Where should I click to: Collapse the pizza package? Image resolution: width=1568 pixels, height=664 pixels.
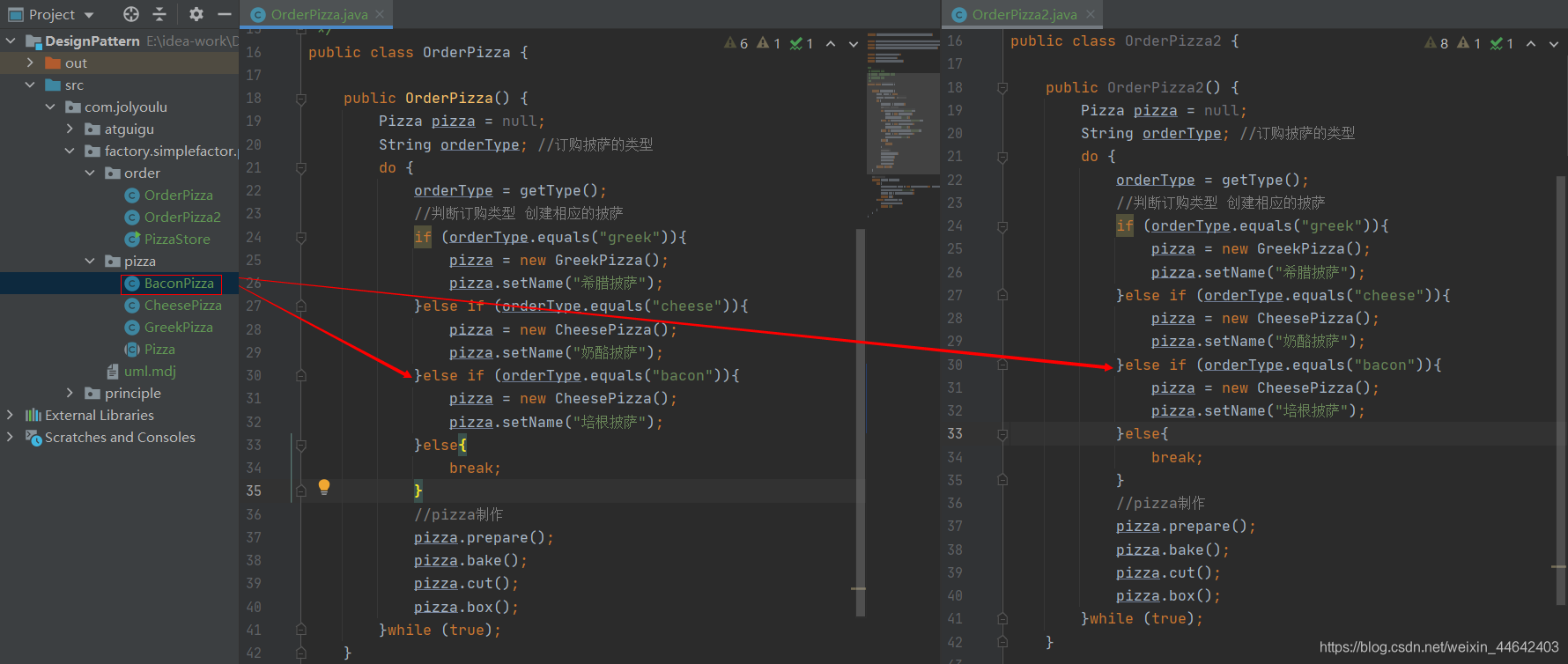90,261
